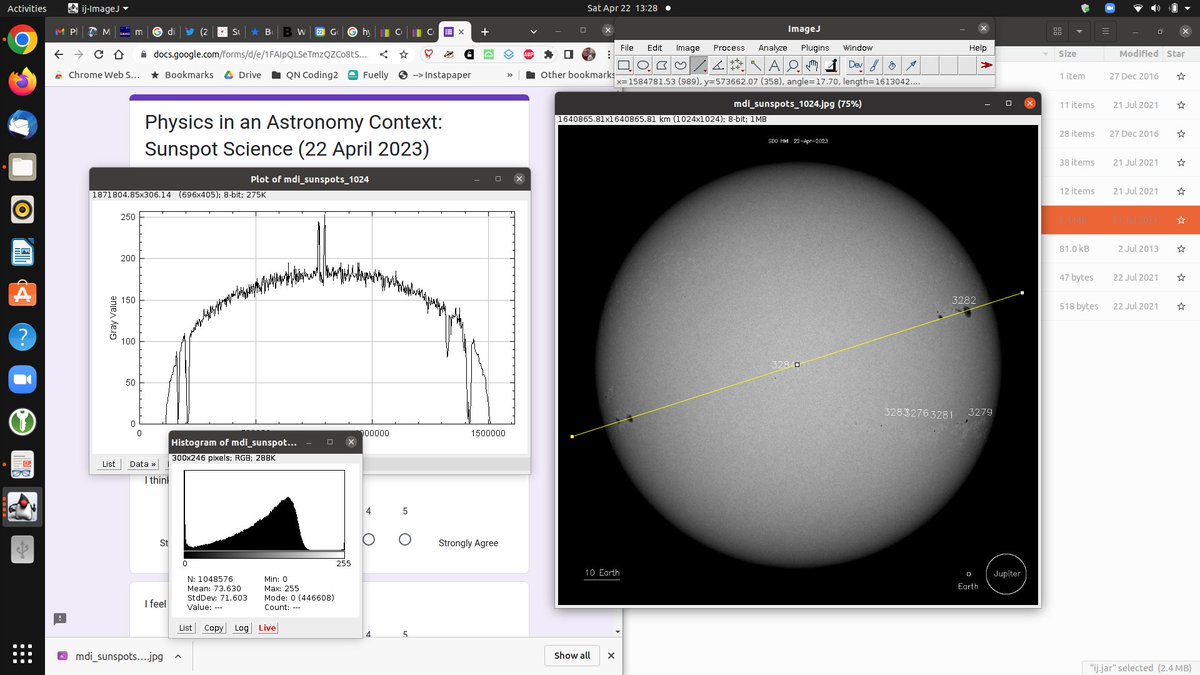Viewport: 1200px width, 675px height.
Task: Open the Plugins menu in ImageJ
Action: coord(815,47)
